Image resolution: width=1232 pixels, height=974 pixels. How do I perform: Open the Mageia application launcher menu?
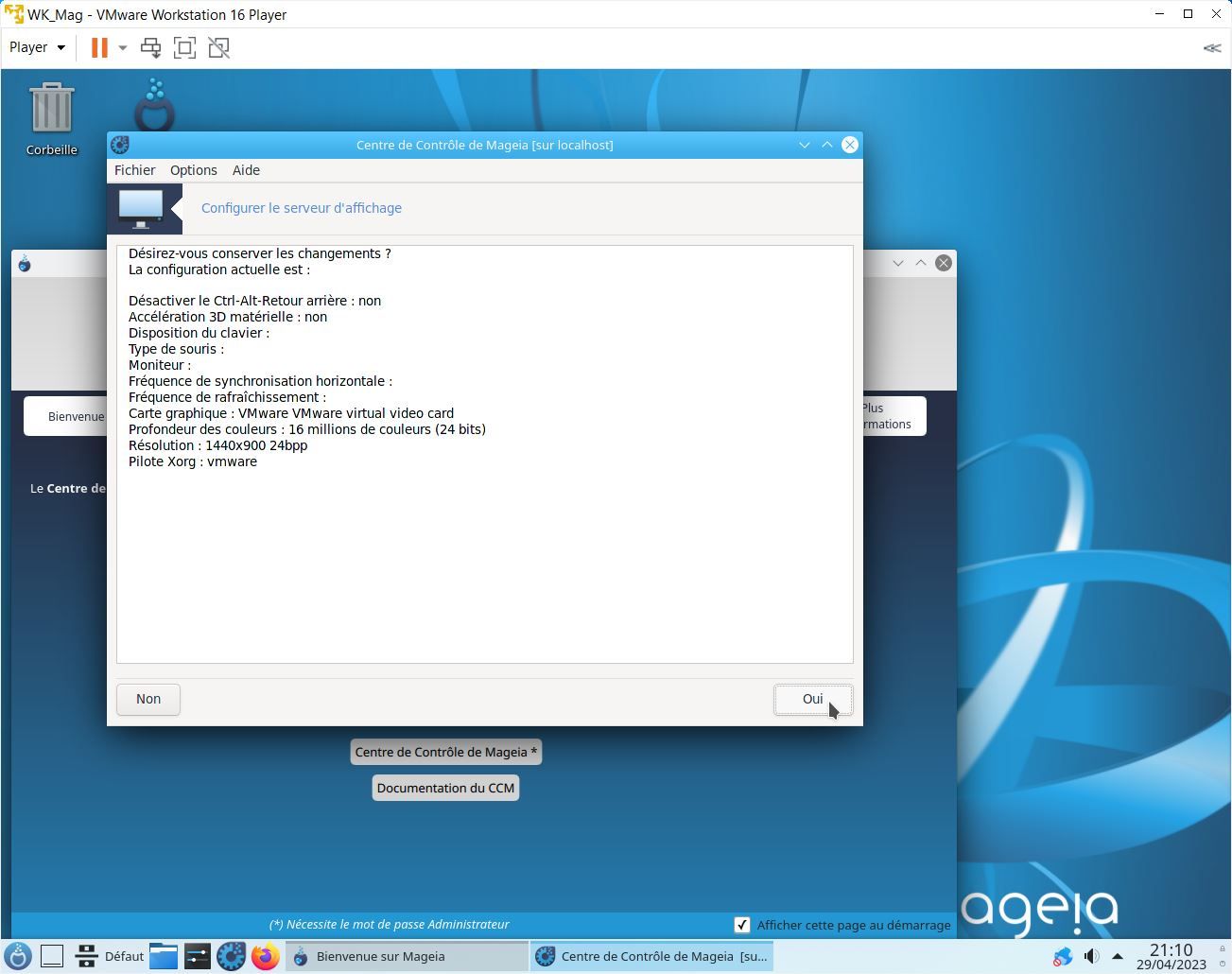pos(18,956)
